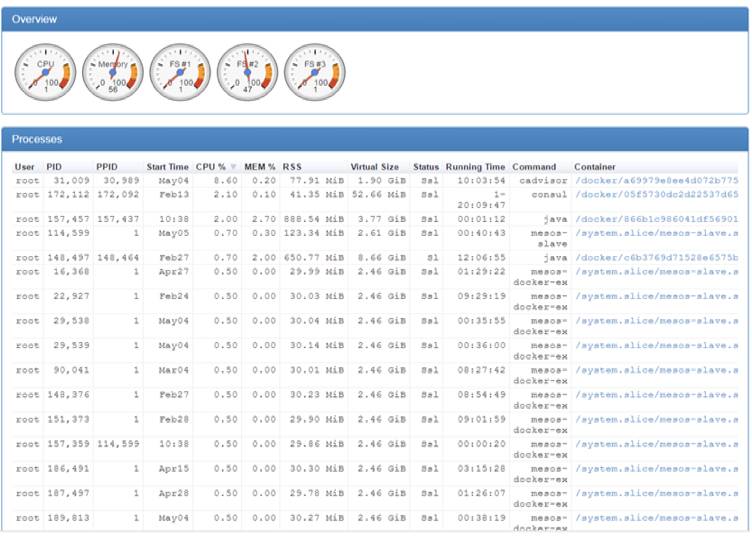The height and width of the screenshot is (540, 752).
Task: Open container link for java PID 157,457
Action: point(657,219)
